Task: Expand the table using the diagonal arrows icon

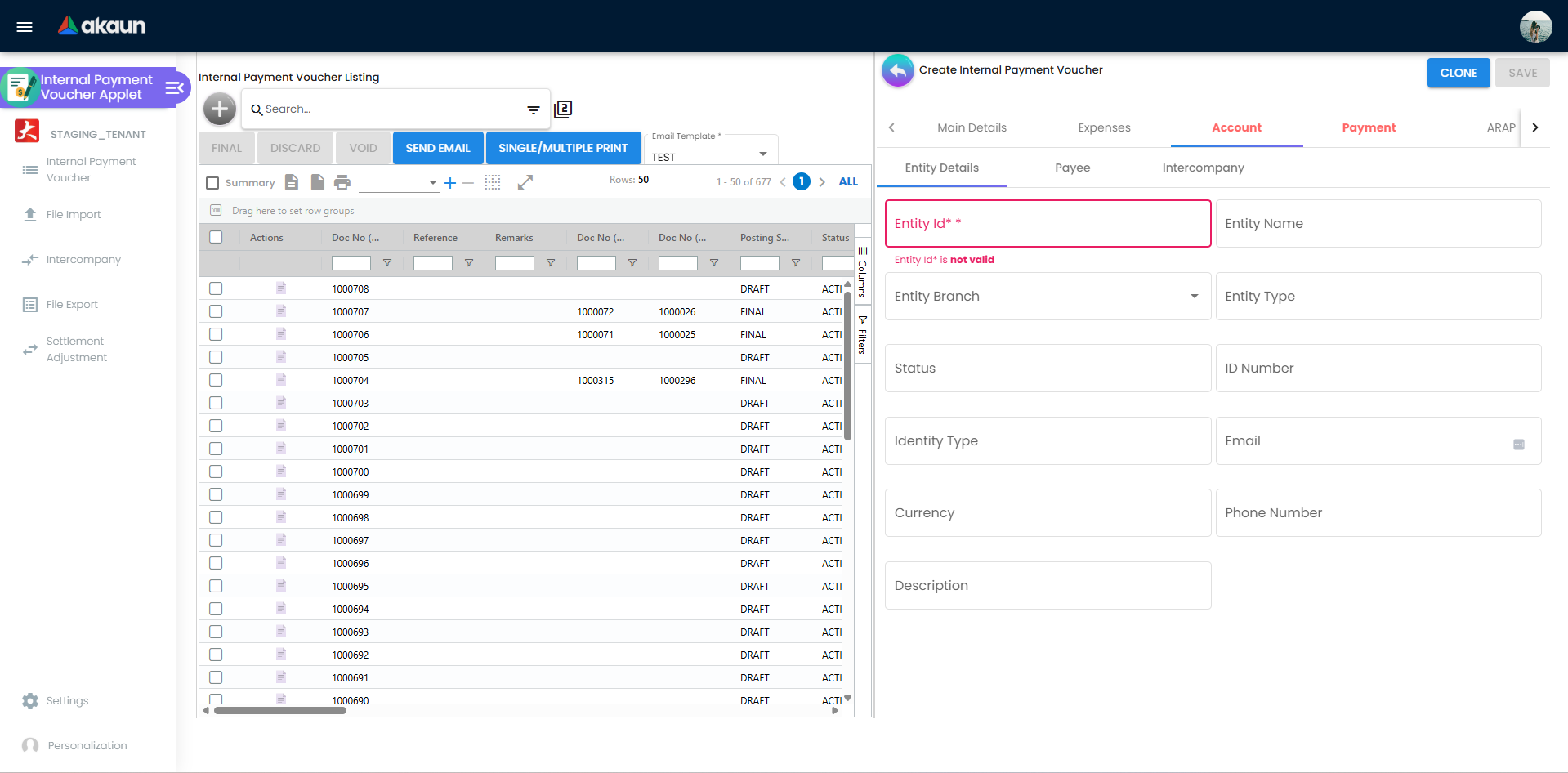Action: 525,182
